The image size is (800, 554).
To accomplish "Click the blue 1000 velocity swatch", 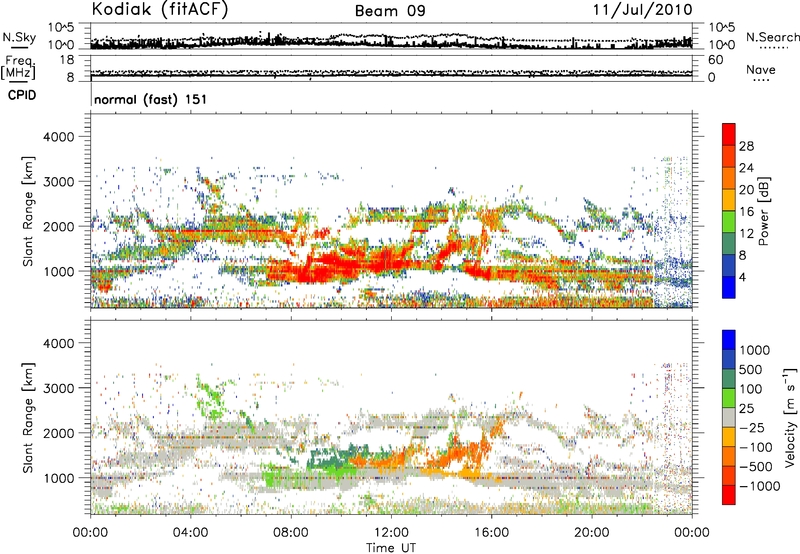I will pos(729,340).
